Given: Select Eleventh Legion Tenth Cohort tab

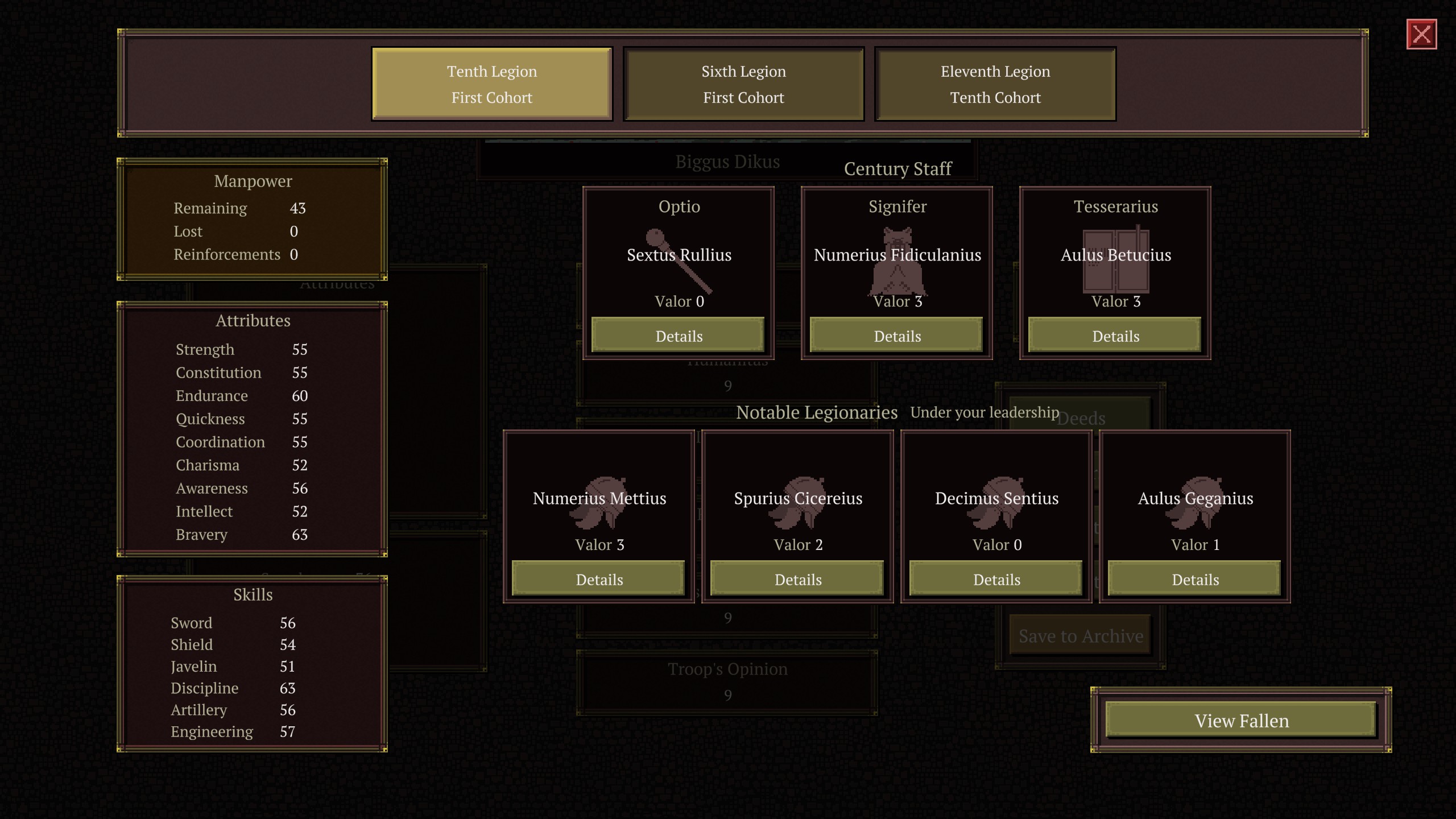Looking at the screenshot, I should tap(995, 84).
